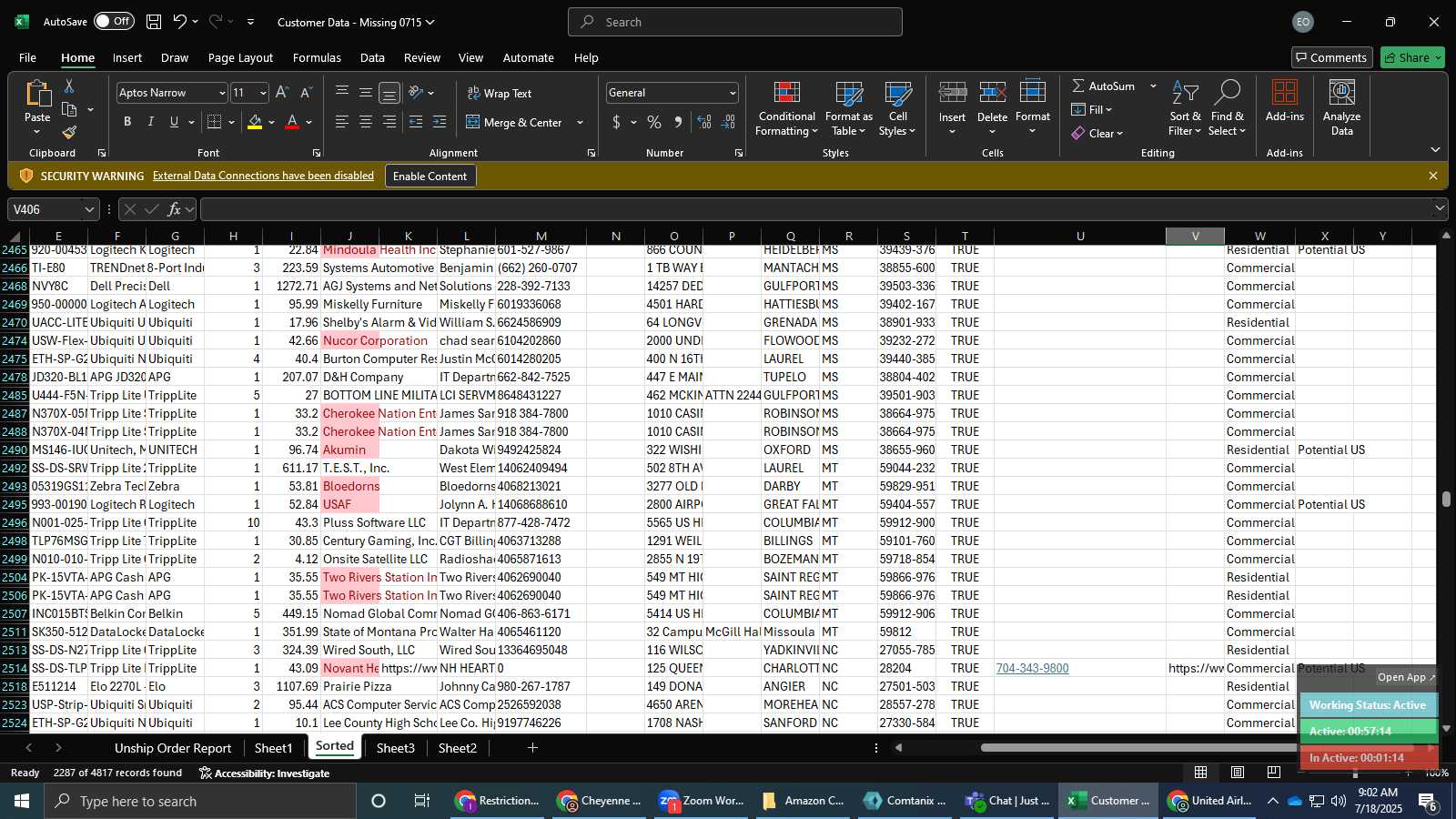Expand the Fill dropdown
Viewport: 1456px width, 819px height.
coord(1092,109)
